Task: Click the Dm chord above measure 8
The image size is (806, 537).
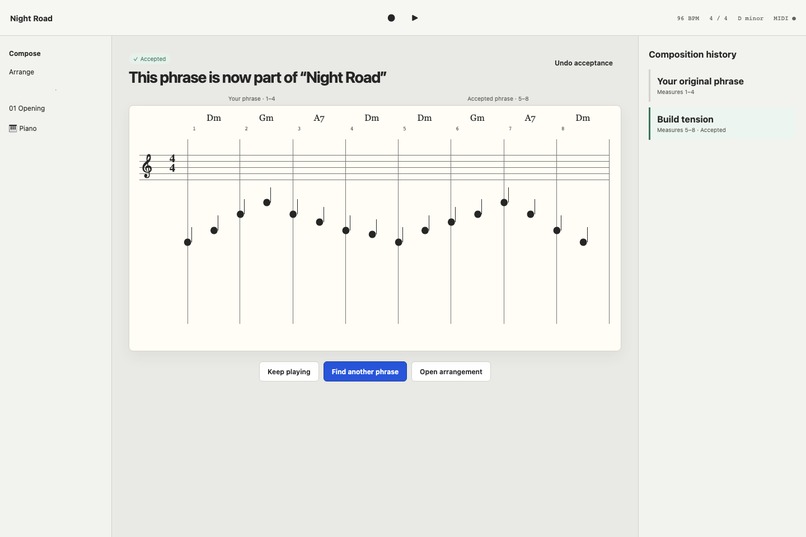Action: (583, 118)
